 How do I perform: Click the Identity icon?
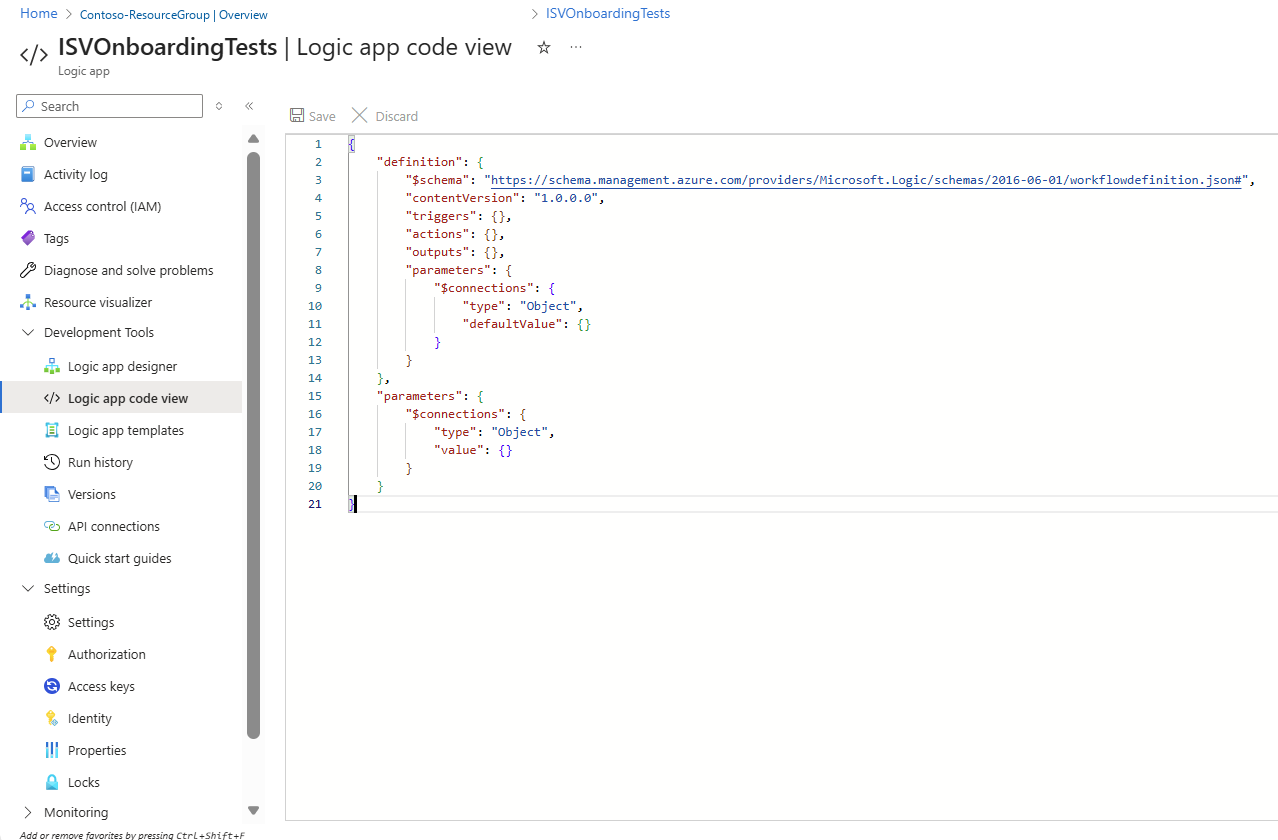tap(52, 718)
